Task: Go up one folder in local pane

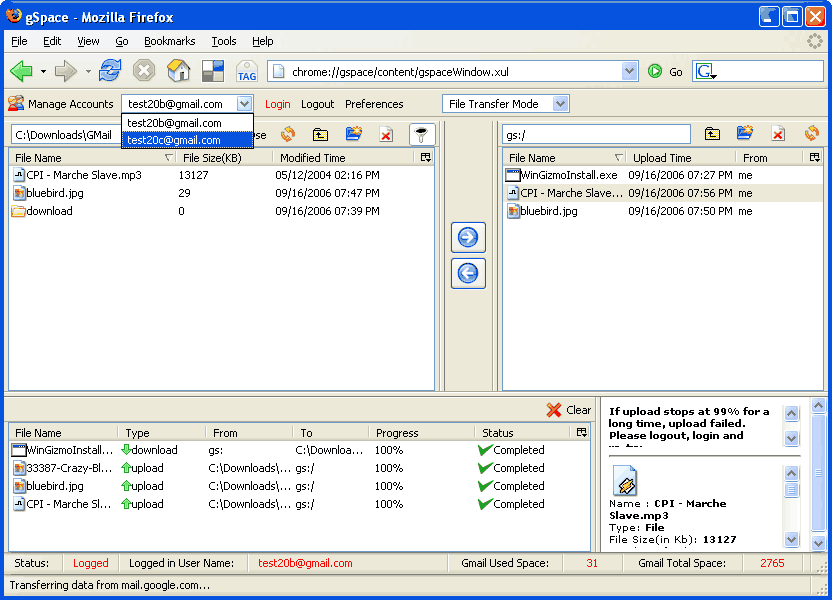Action: coord(320,134)
